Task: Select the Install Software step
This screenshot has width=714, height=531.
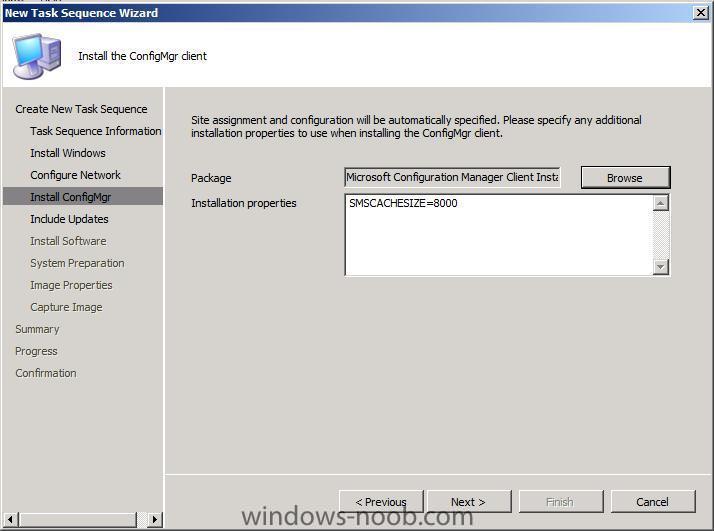Action: pyautogui.click(x=68, y=241)
